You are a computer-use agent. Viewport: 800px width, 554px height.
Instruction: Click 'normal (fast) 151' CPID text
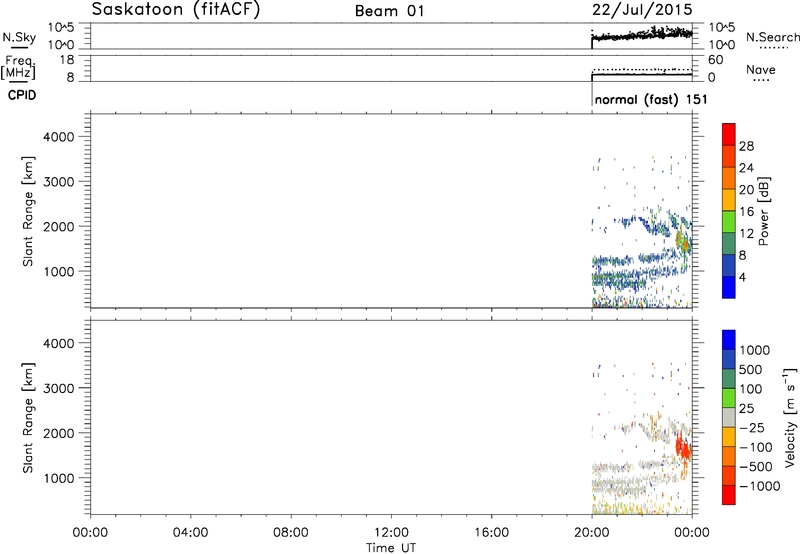(x=651, y=99)
